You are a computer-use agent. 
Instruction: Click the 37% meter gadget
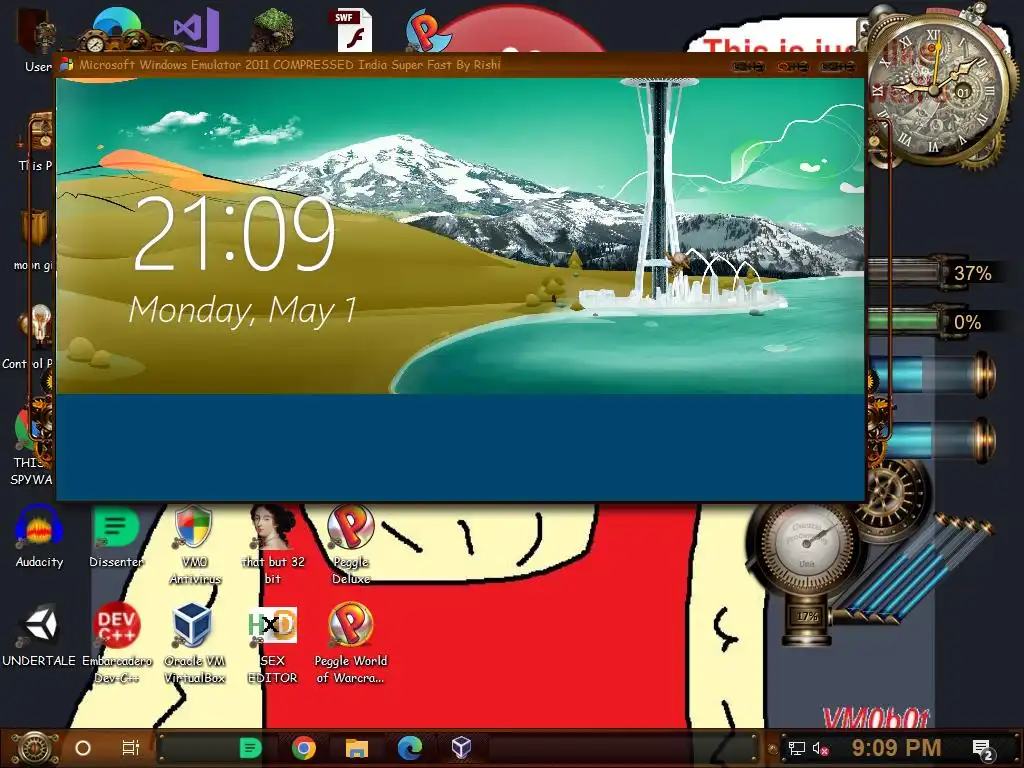933,272
